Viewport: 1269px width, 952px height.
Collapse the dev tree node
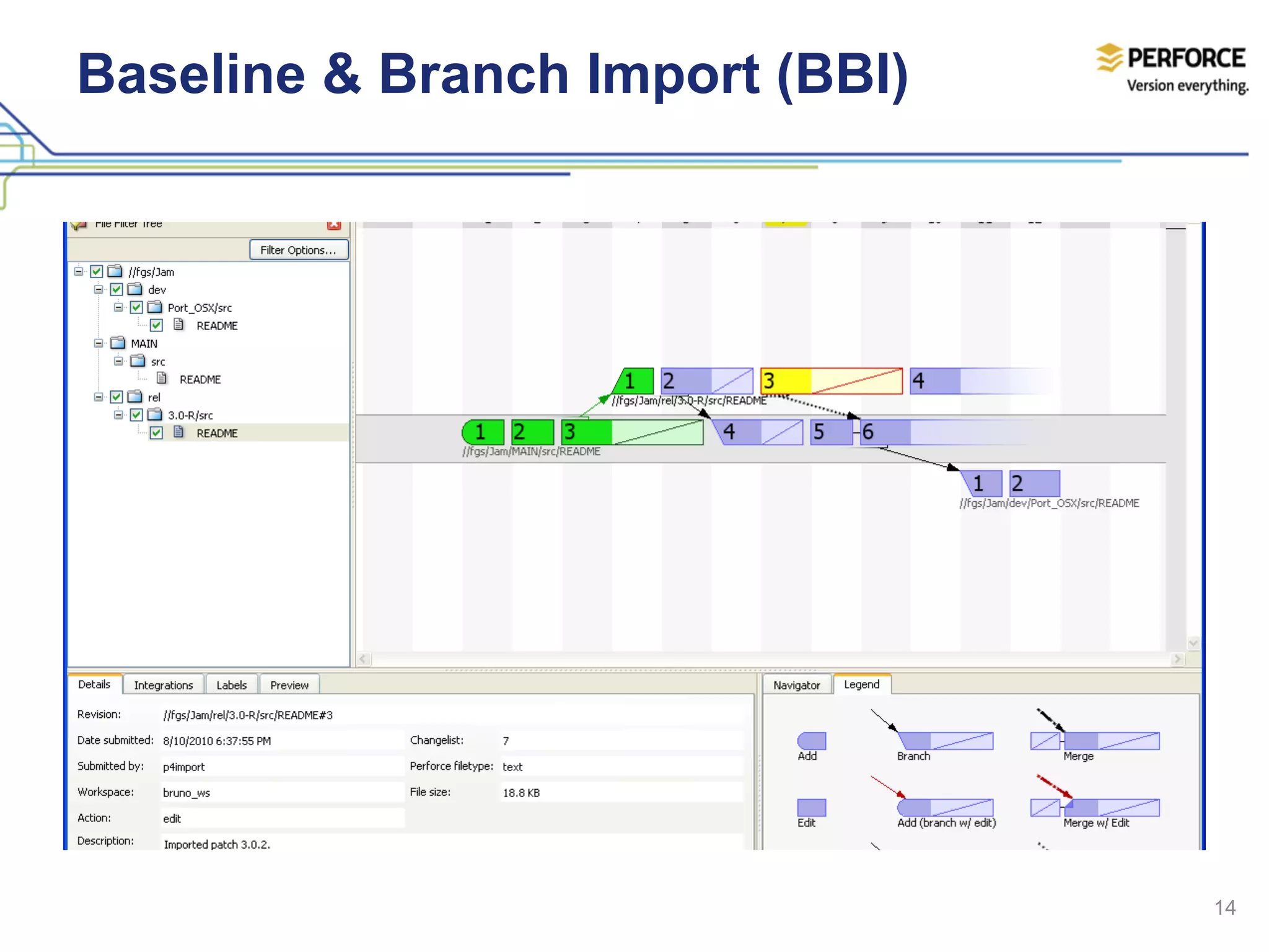tap(99, 289)
